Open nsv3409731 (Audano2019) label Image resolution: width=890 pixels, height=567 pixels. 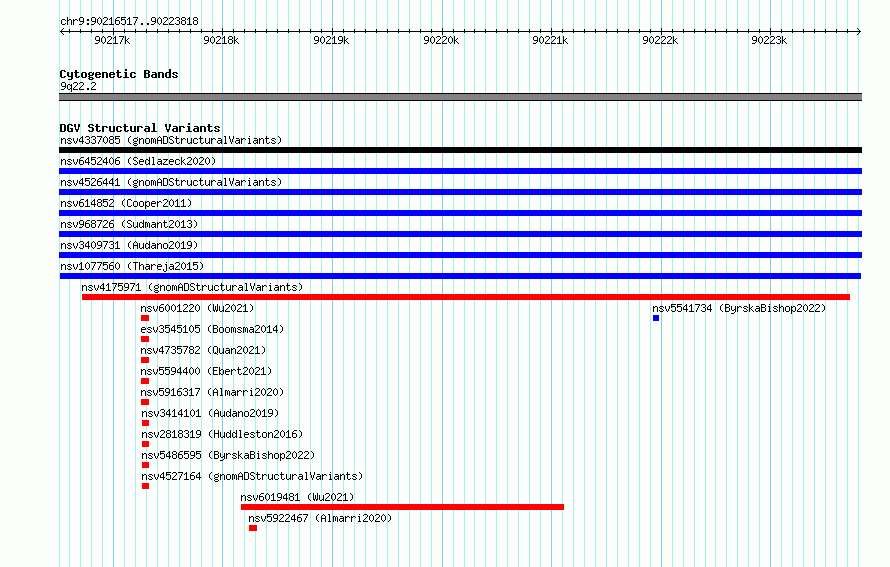click(x=129, y=245)
